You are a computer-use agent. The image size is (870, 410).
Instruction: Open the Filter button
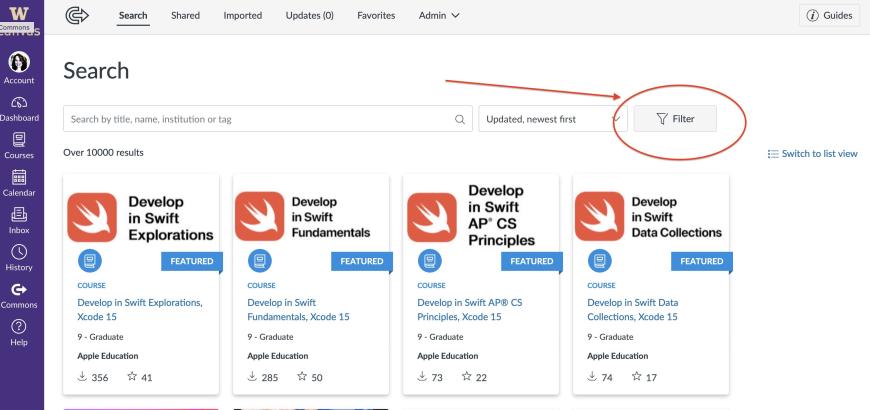(675, 119)
